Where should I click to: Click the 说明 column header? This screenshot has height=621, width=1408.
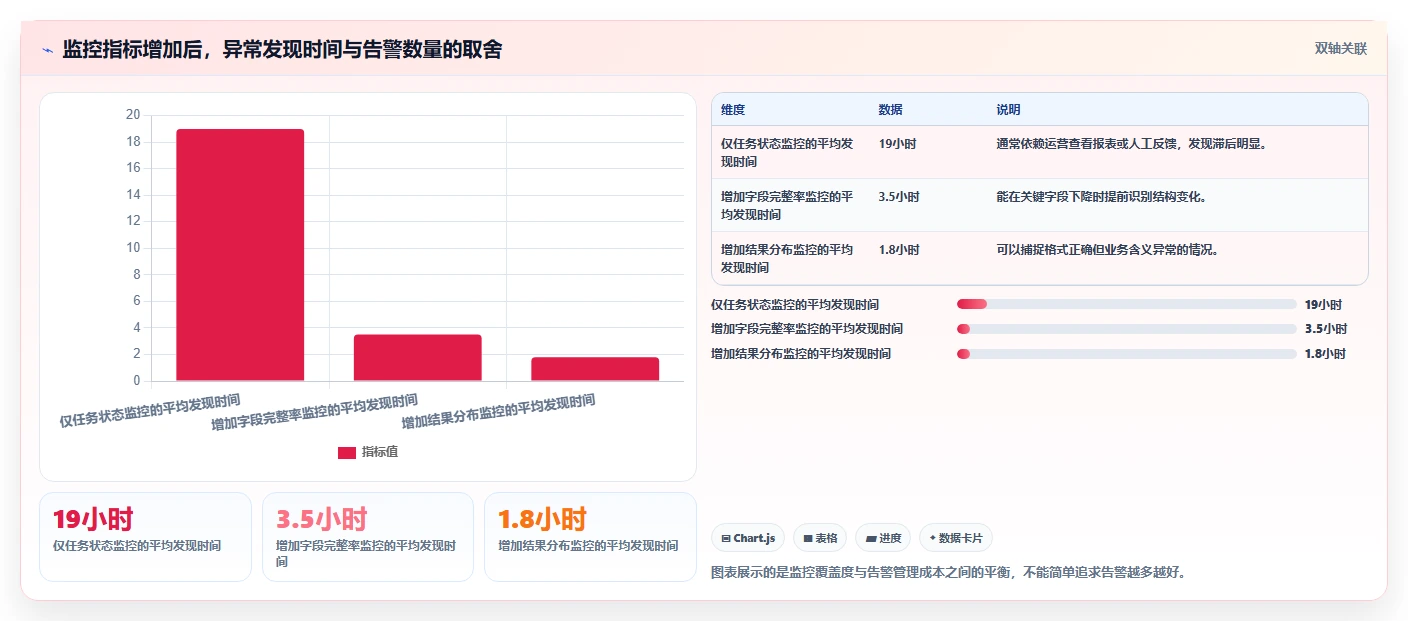pos(1008,110)
